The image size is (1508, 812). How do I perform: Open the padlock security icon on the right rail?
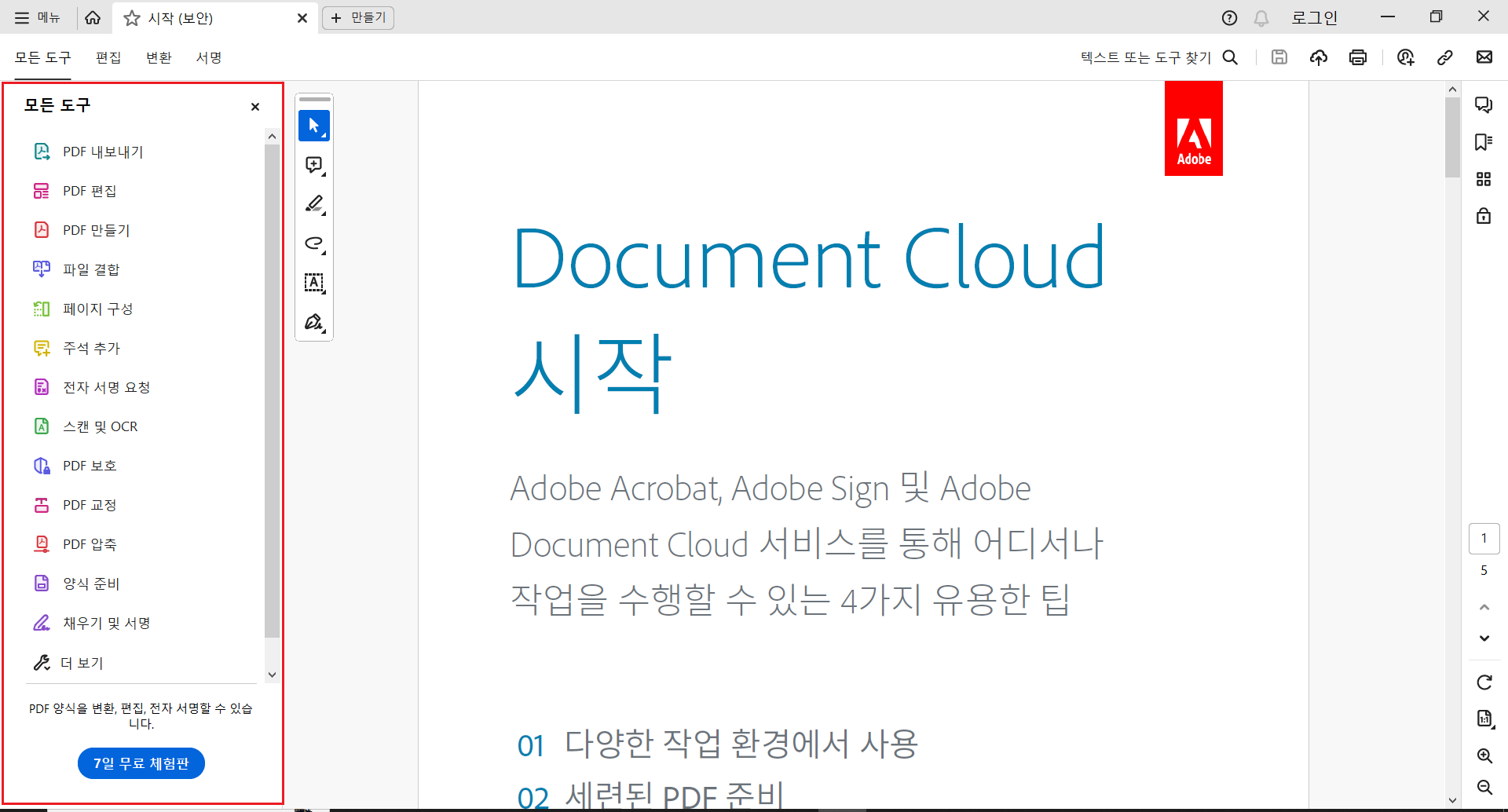click(1484, 216)
